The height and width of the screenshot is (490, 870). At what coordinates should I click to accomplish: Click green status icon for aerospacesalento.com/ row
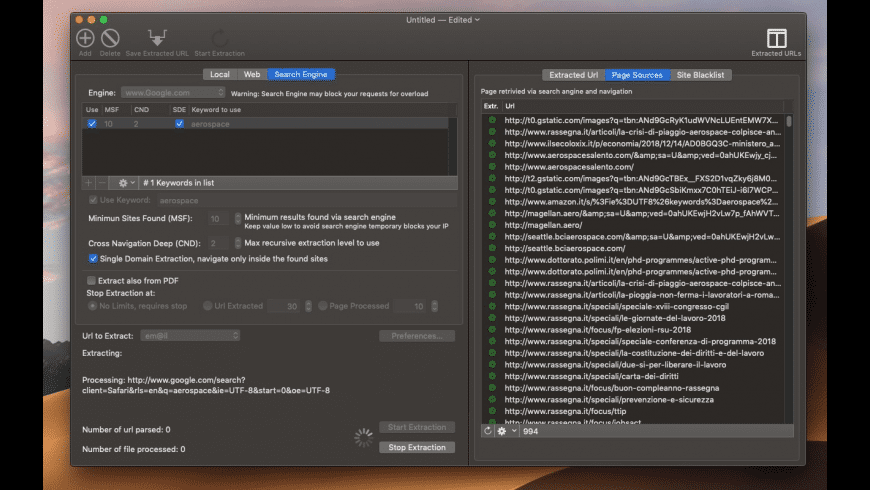[492, 166]
